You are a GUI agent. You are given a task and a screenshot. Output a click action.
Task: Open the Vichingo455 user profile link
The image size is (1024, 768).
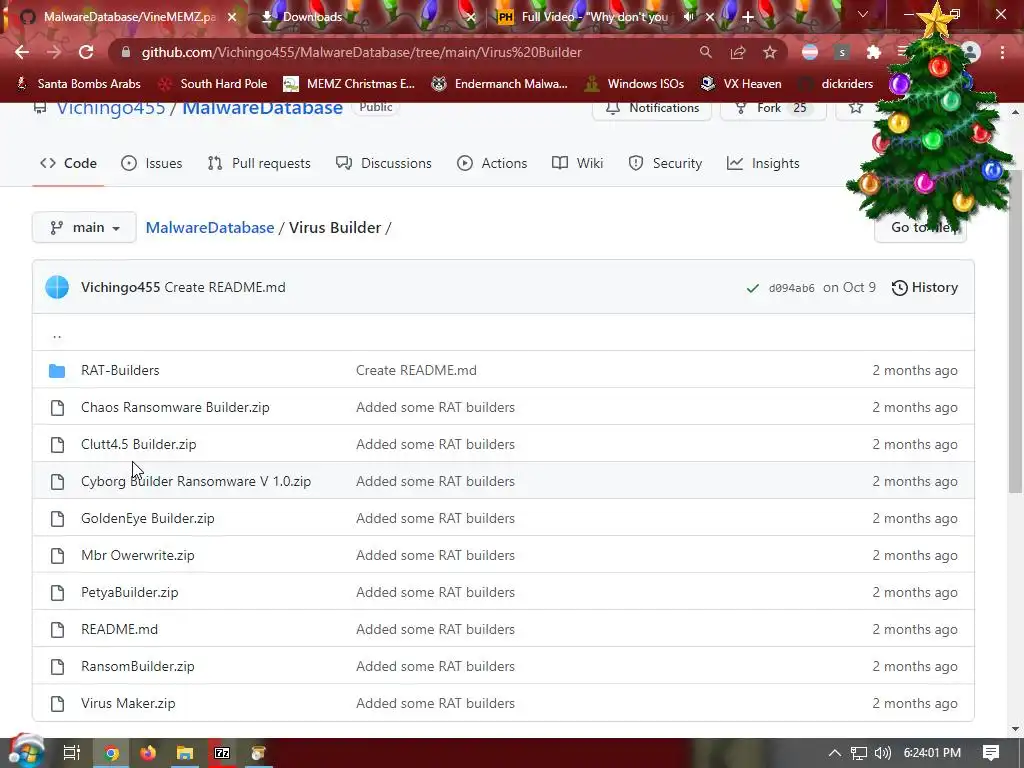(x=110, y=108)
